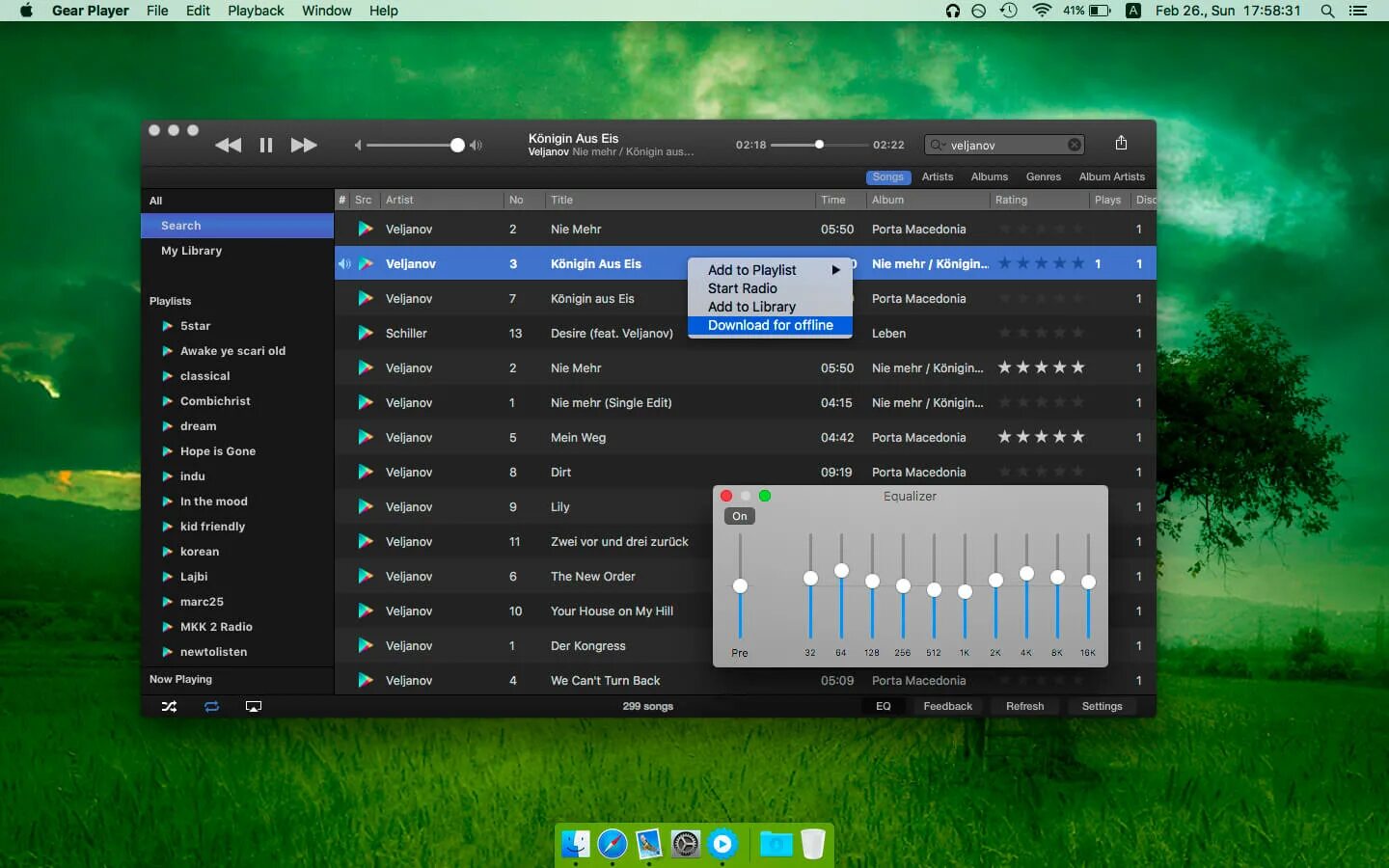Image resolution: width=1389 pixels, height=868 pixels.
Task: Click play icon beside korean playlist
Action: (168, 552)
